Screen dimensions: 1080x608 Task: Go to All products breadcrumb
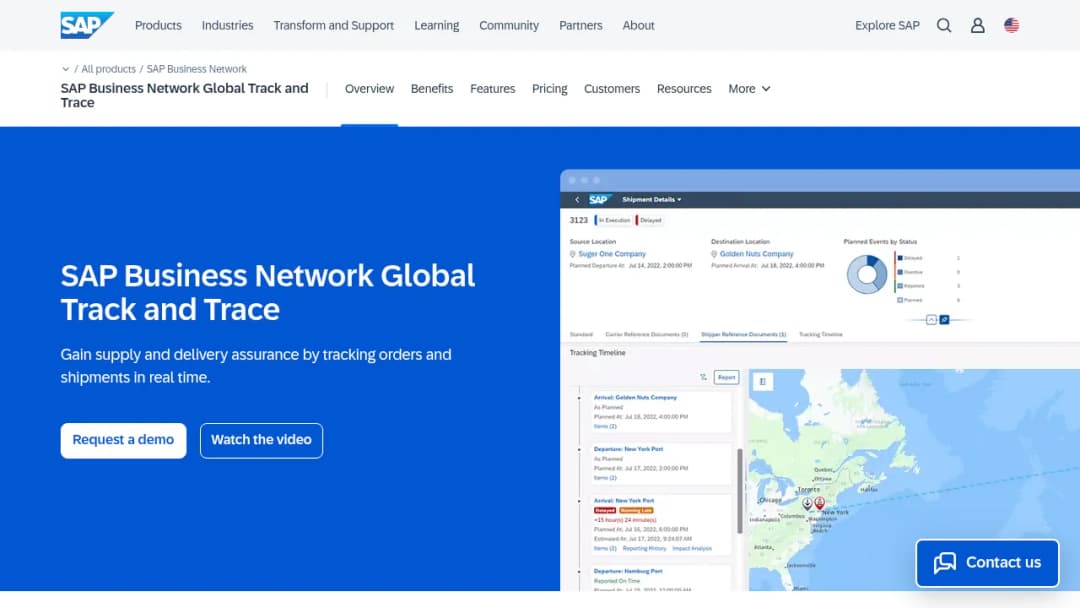109,69
